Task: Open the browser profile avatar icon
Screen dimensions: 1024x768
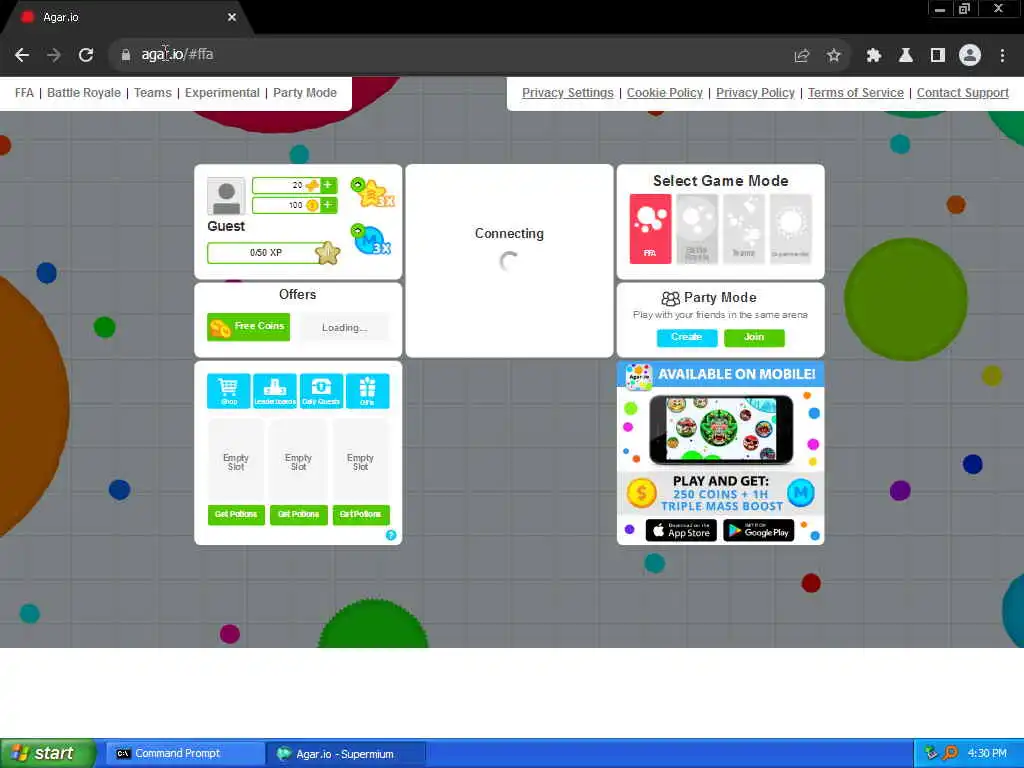Action: coord(969,56)
